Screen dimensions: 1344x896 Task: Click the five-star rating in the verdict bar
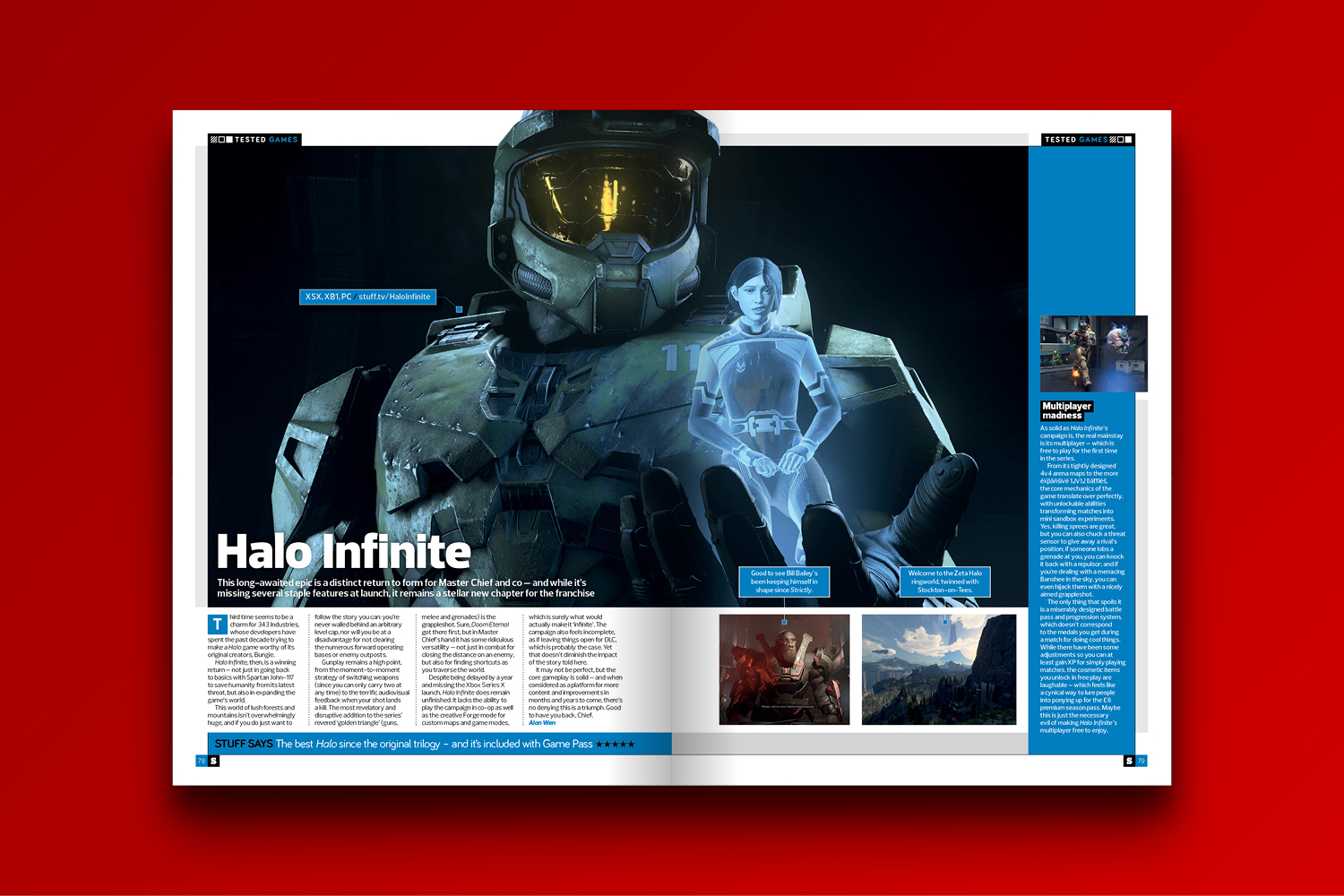click(616, 745)
